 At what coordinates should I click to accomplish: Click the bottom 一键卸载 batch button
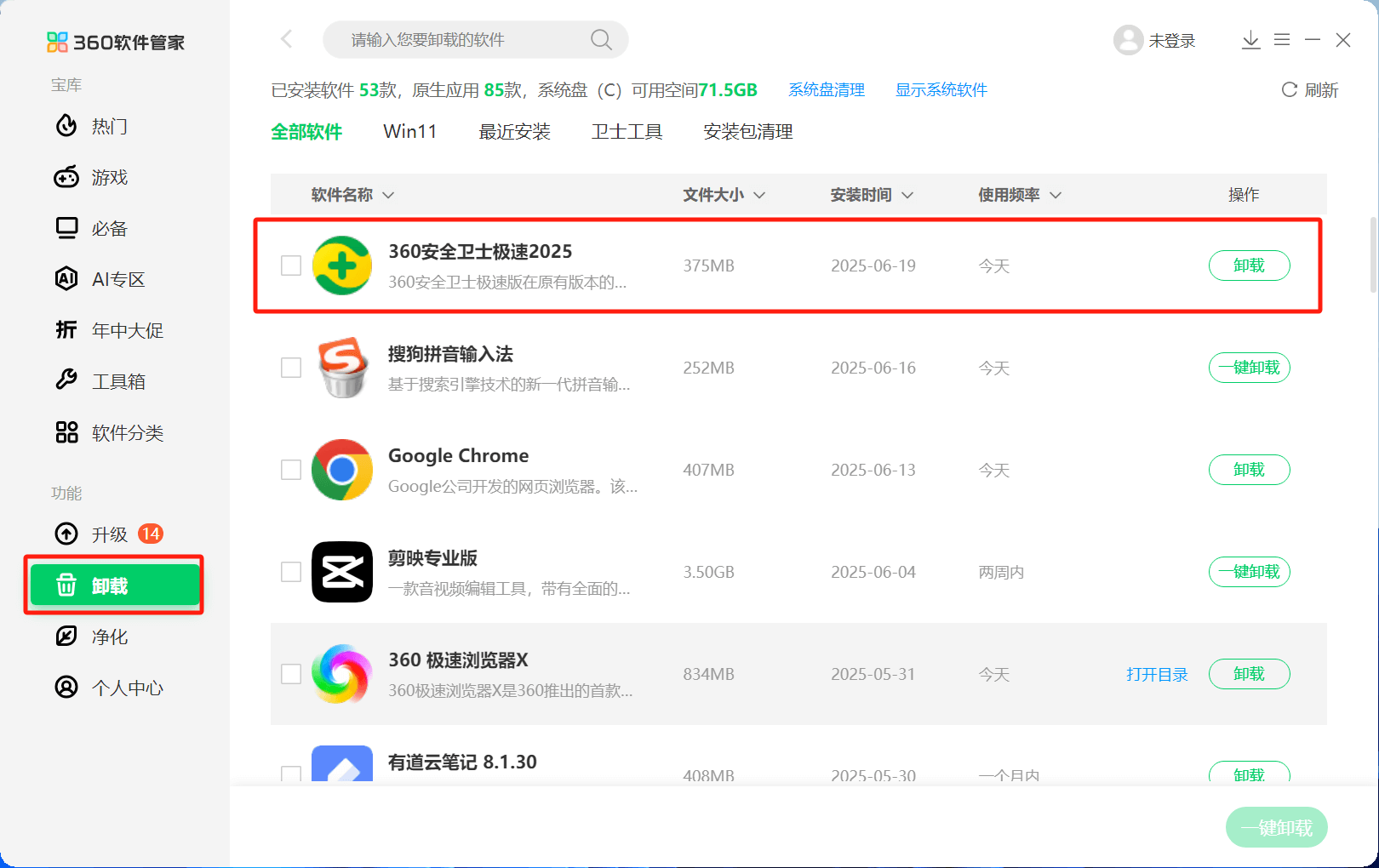click(x=1276, y=827)
